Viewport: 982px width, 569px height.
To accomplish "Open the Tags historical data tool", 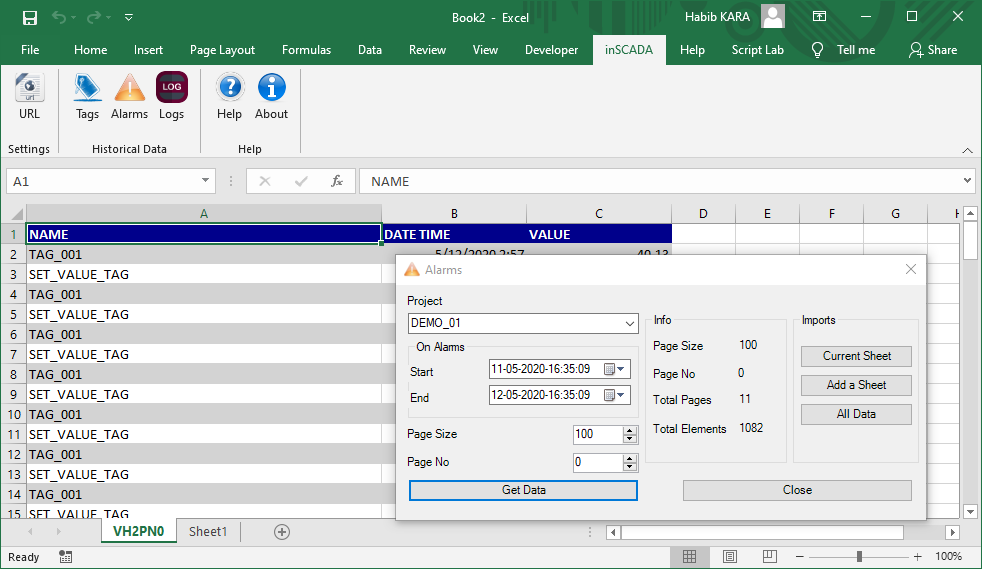I will 87,96.
